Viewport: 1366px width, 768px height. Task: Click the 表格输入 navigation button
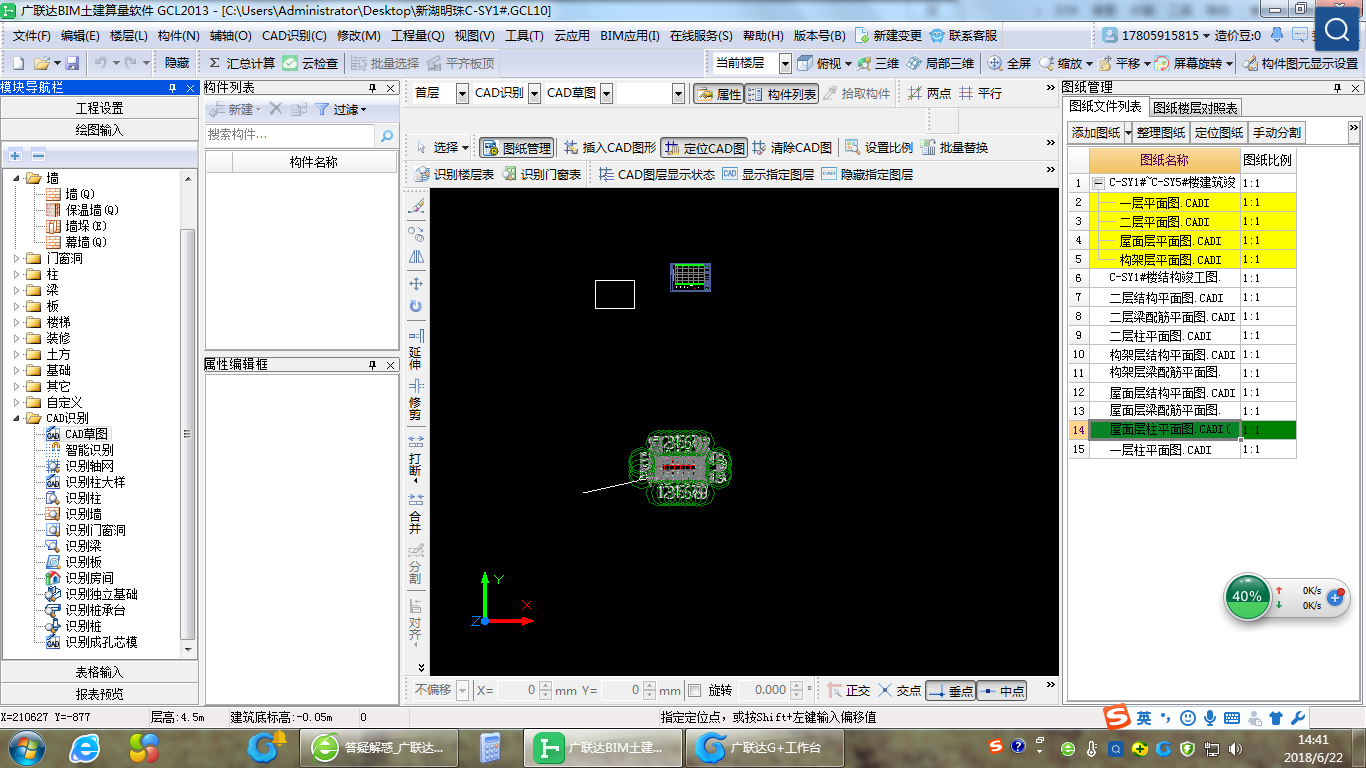point(99,672)
